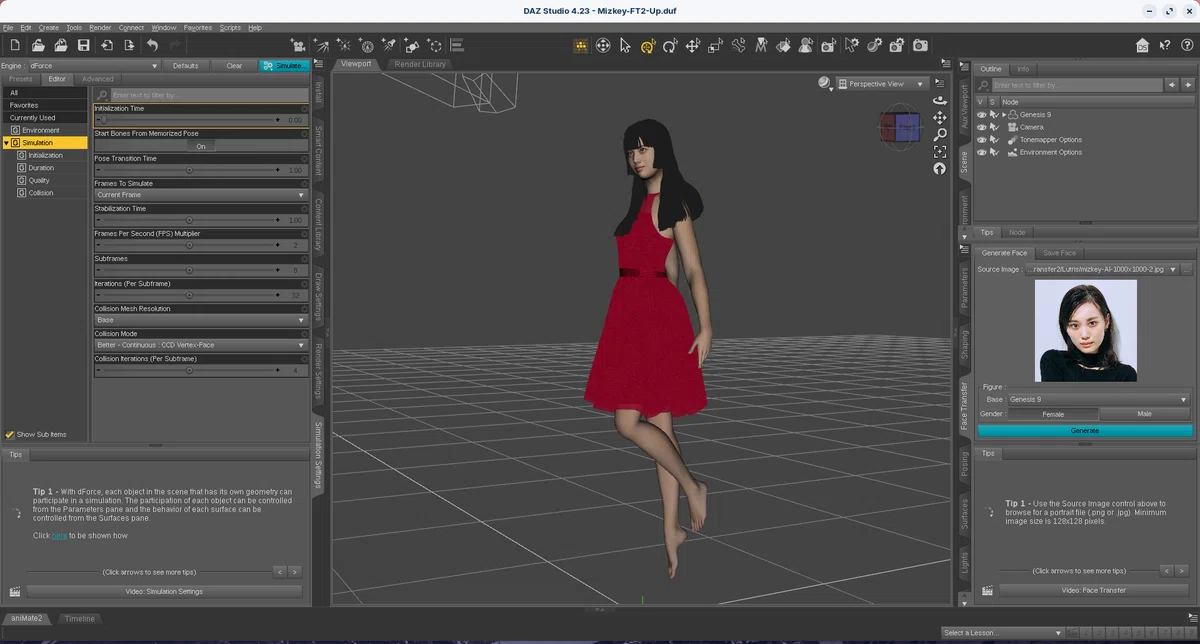Select the Rotate tool icon
The height and width of the screenshot is (644, 1200).
click(670, 45)
